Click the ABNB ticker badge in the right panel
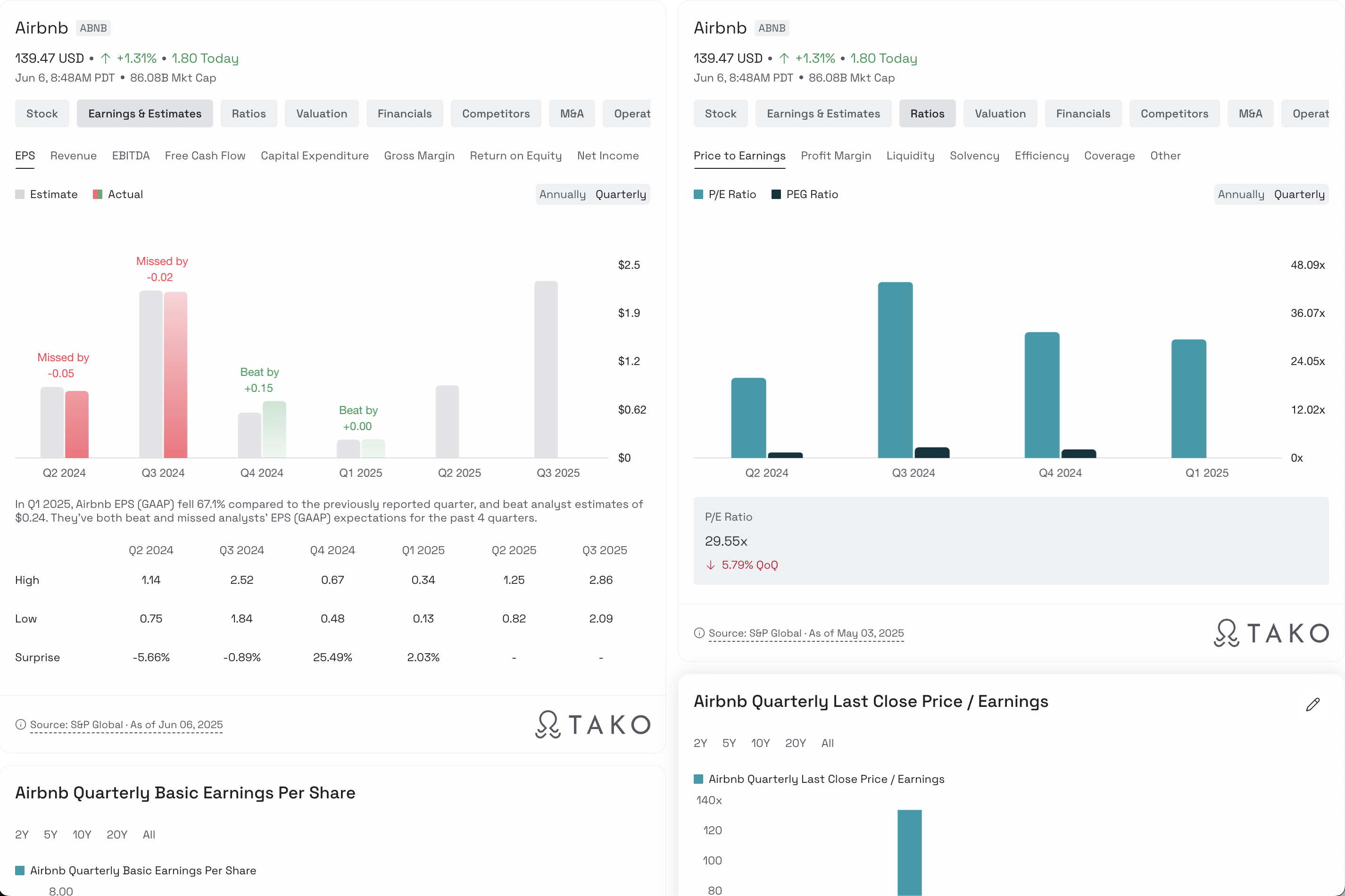This screenshot has width=1345, height=896. 772,28
